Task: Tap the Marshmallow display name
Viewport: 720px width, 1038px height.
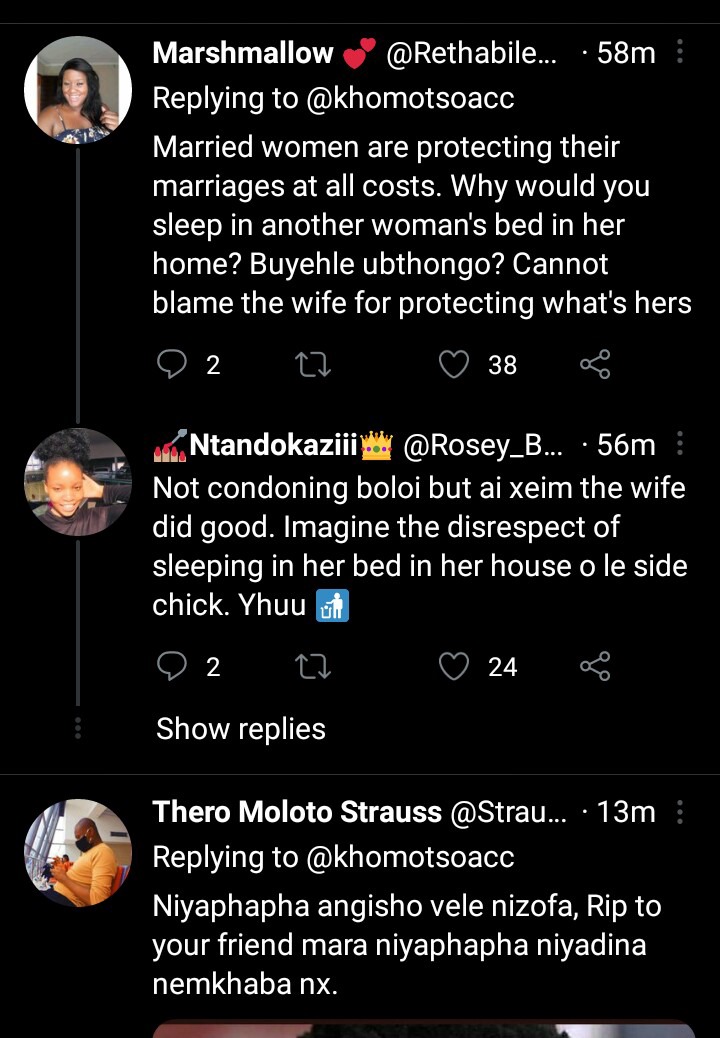Action: click(x=243, y=53)
